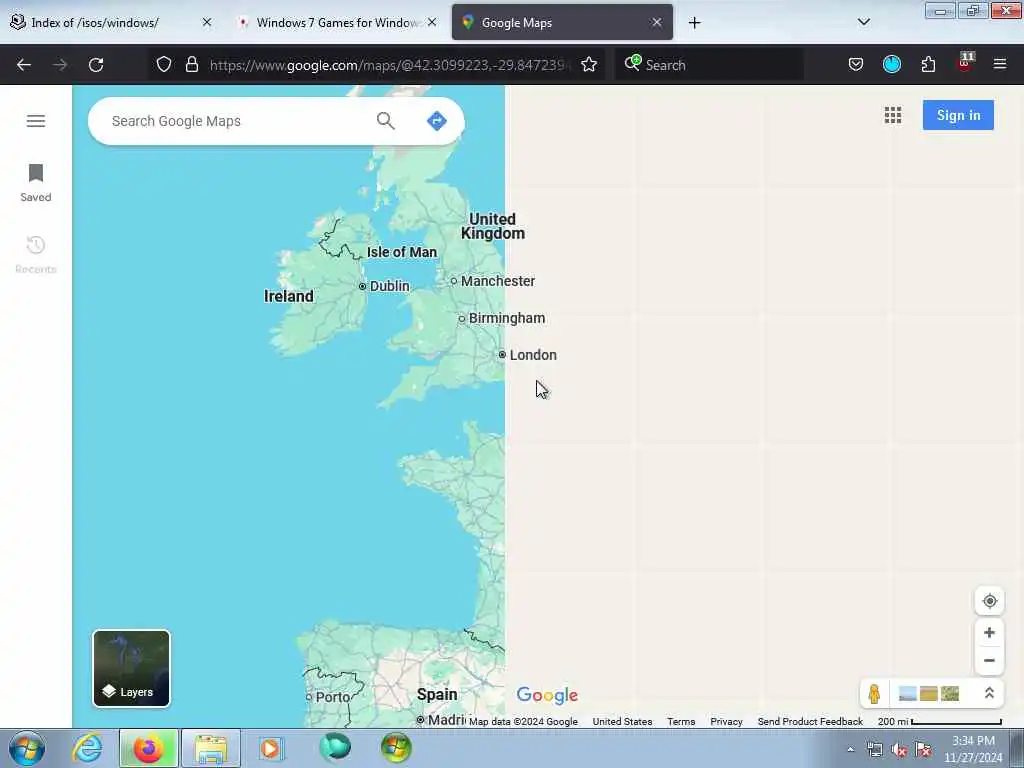1024x768 pixels.
Task: Open the tracking protection shield icon
Action: (164, 65)
